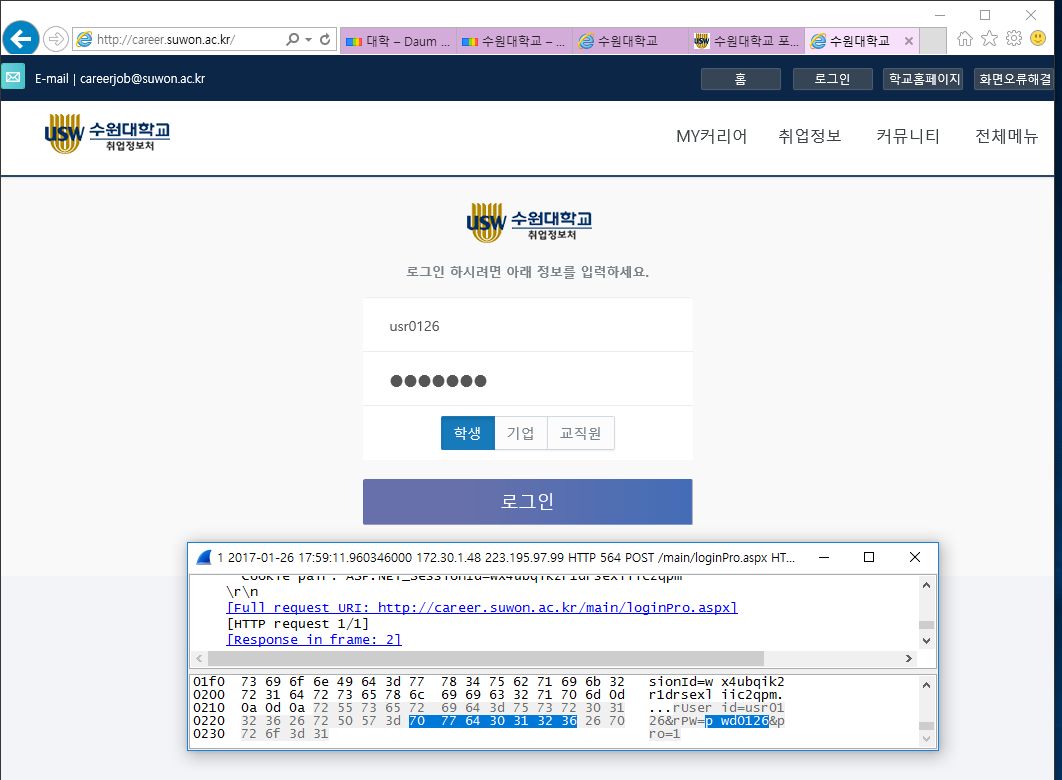
Task: Click packet details scroll down arrow
Action: [927, 641]
